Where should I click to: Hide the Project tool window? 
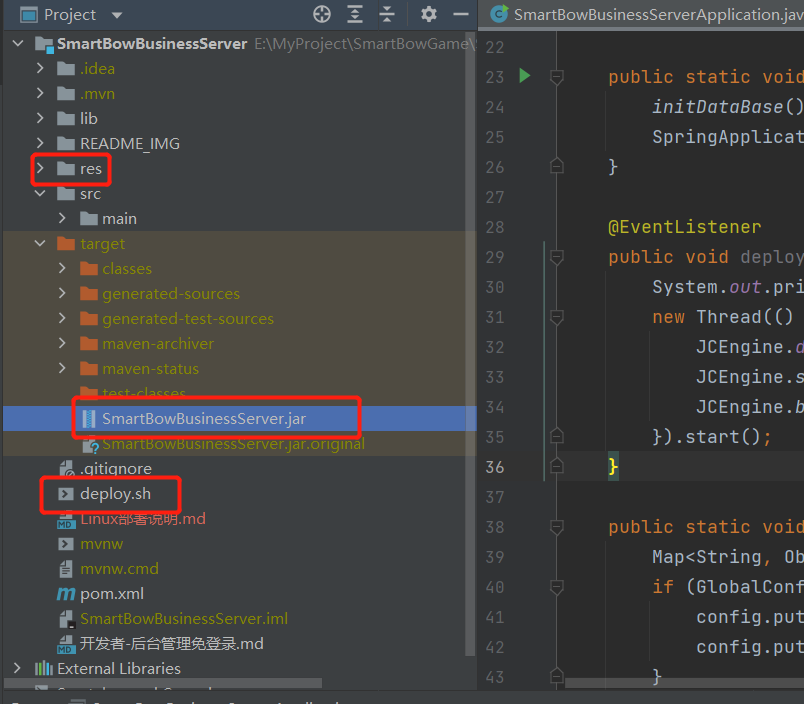[x=460, y=14]
